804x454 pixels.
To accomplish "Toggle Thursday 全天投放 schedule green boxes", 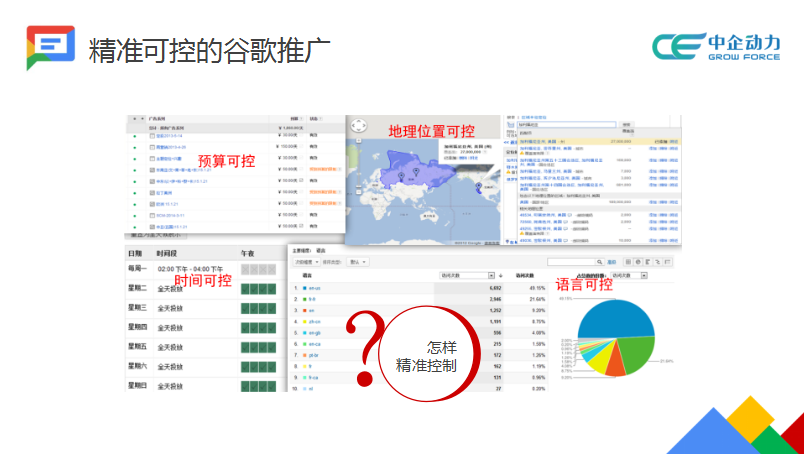I will [258, 328].
